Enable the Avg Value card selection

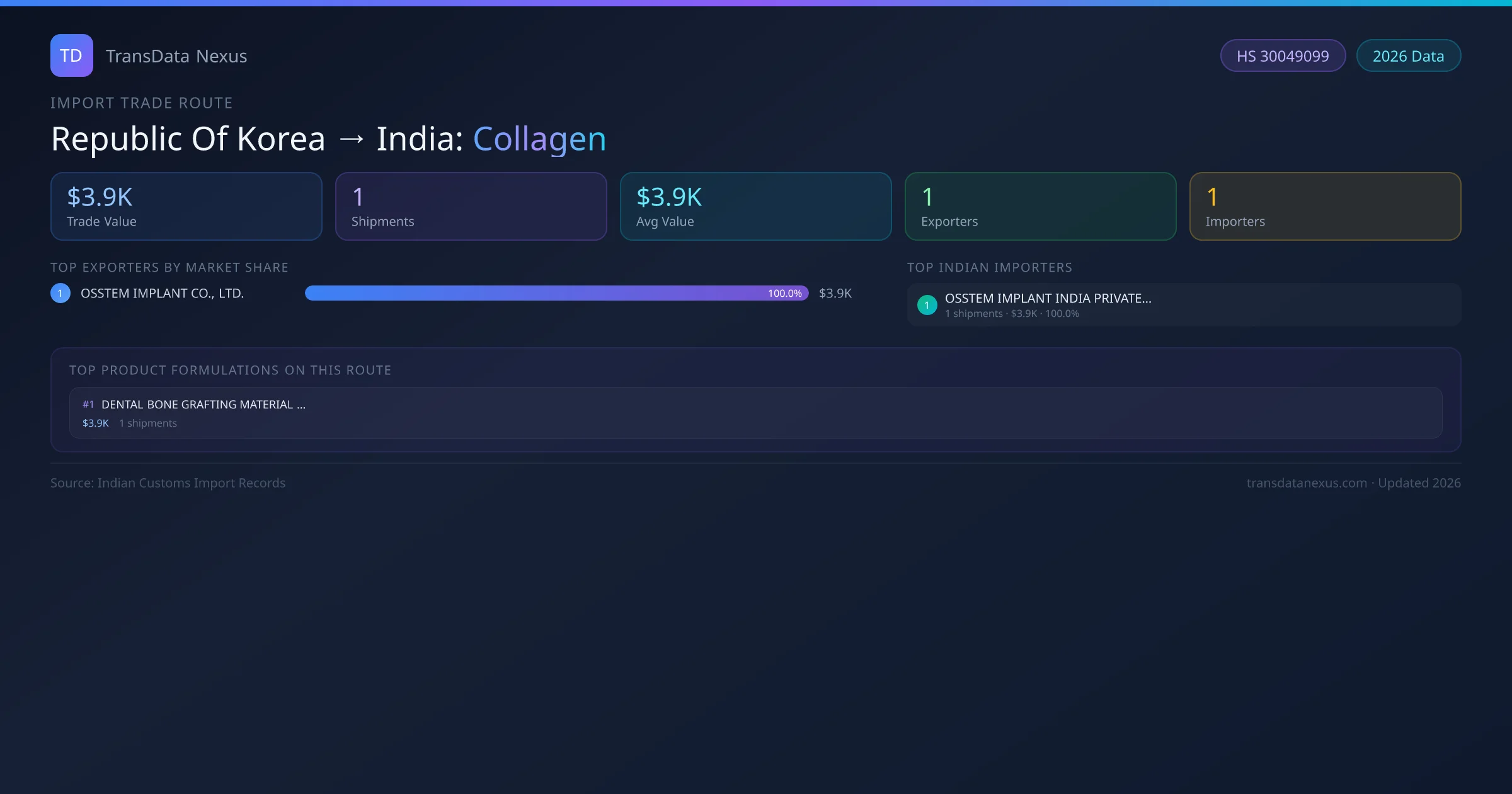coord(755,206)
